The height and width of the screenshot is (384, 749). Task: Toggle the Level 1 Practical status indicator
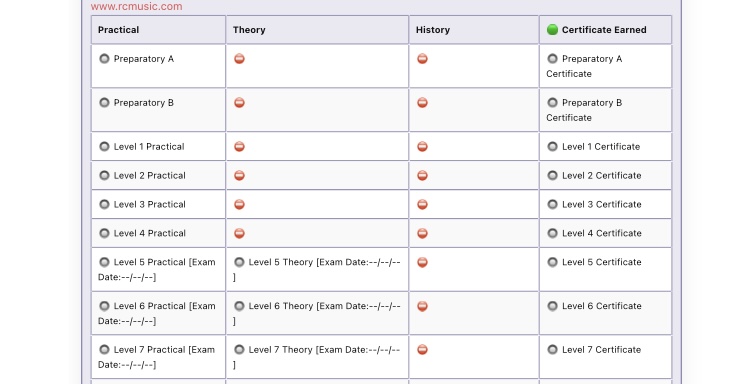tap(104, 147)
